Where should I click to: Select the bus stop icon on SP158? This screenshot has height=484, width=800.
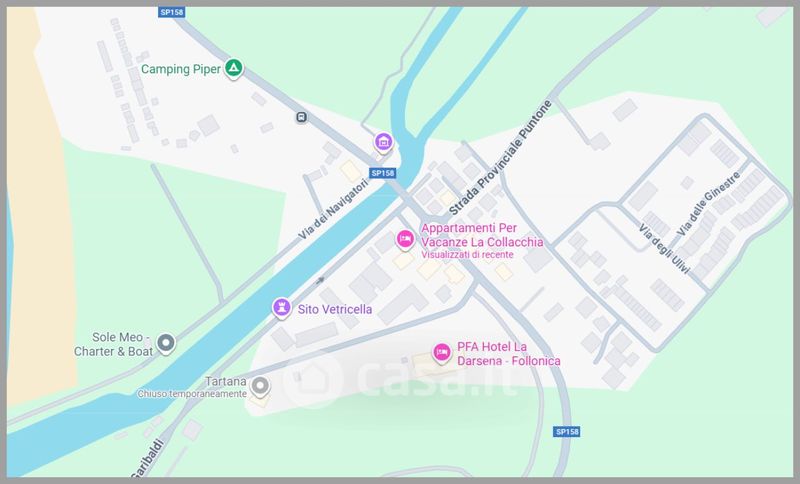[302, 117]
